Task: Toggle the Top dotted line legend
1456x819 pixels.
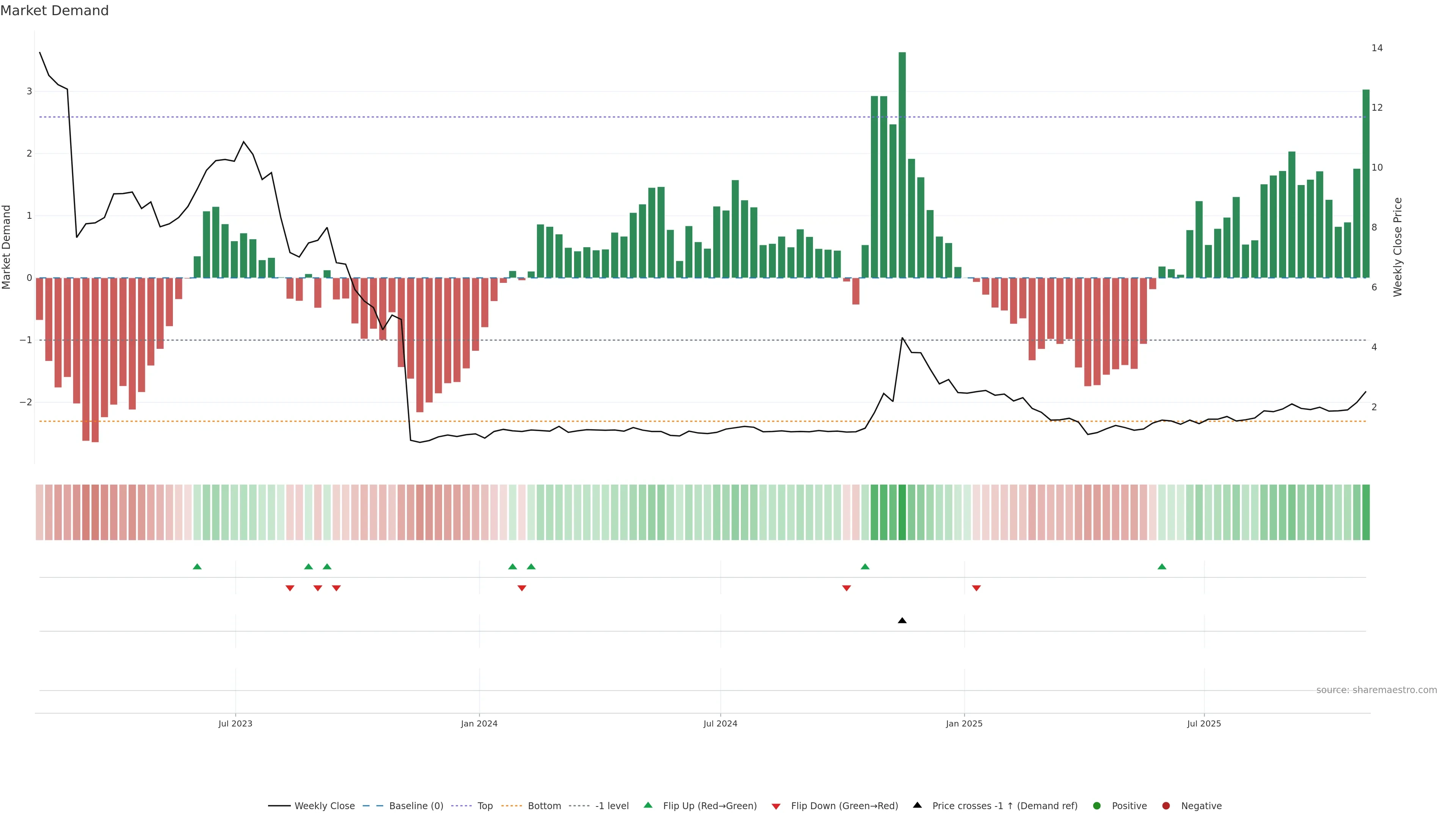Action: [462, 806]
